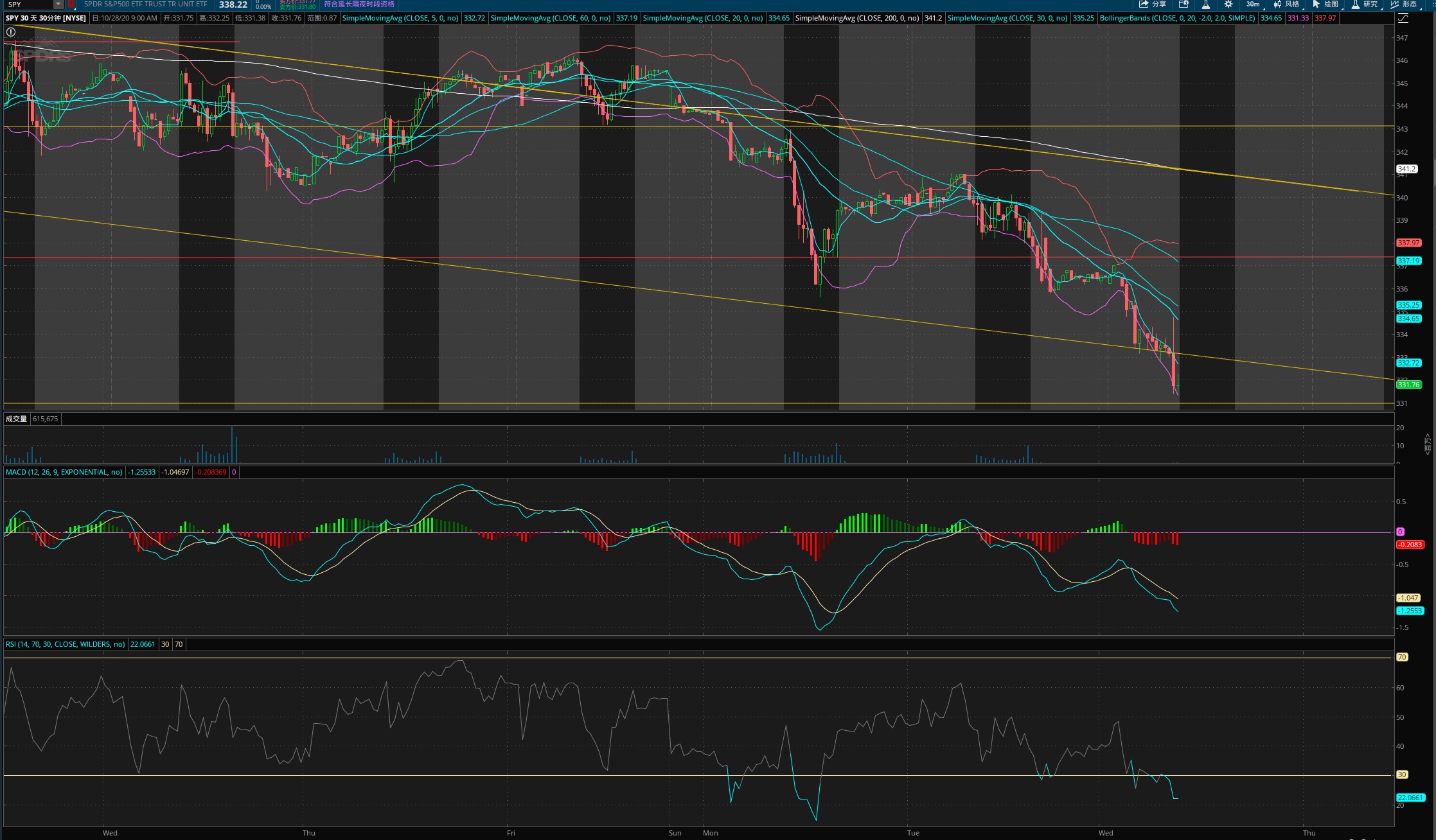Click the RSI (14, 70, 30) study label
1436x840 pixels.
tap(65, 644)
